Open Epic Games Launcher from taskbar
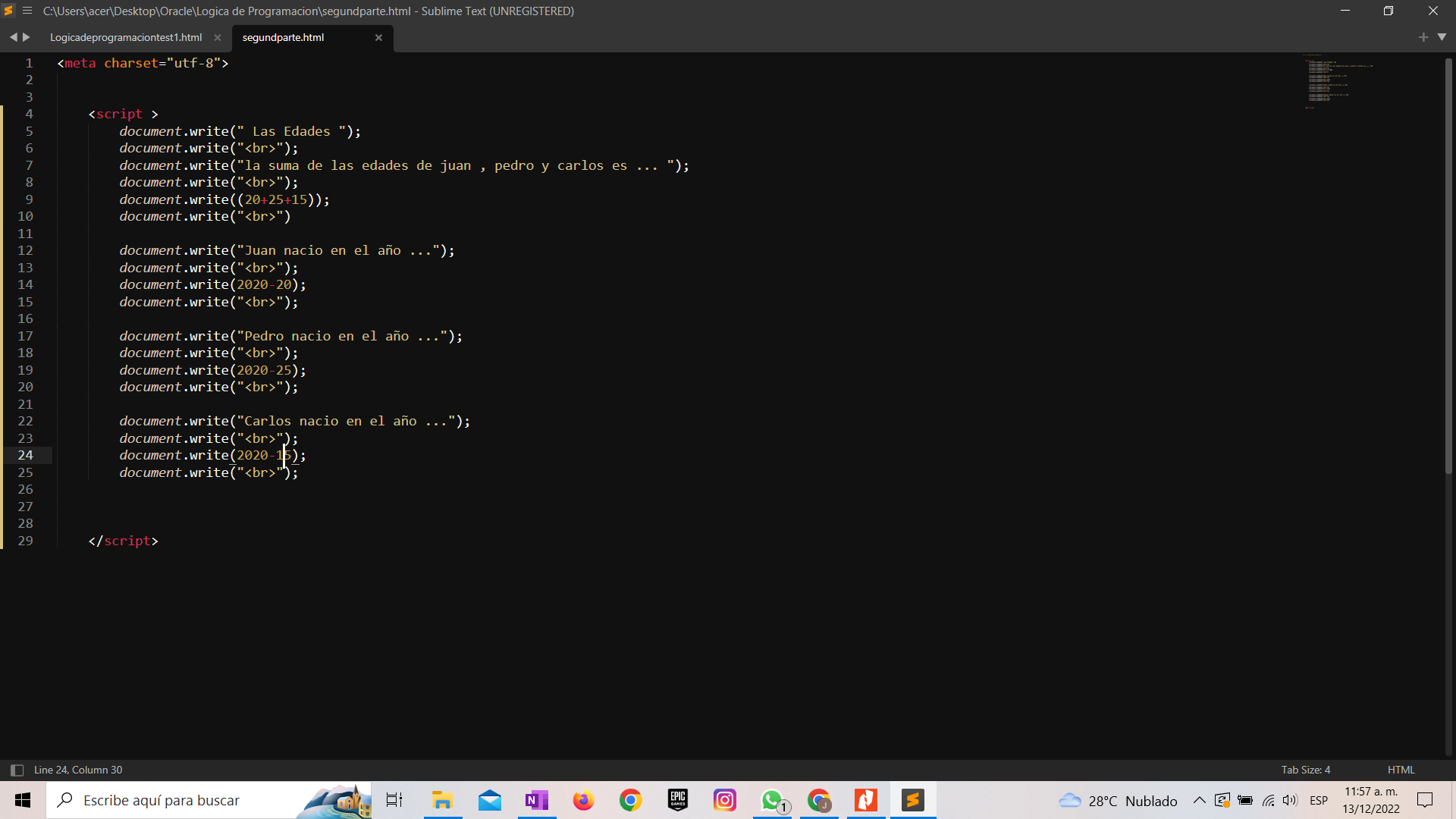1456x819 pixels. click(x=678, y=800)
